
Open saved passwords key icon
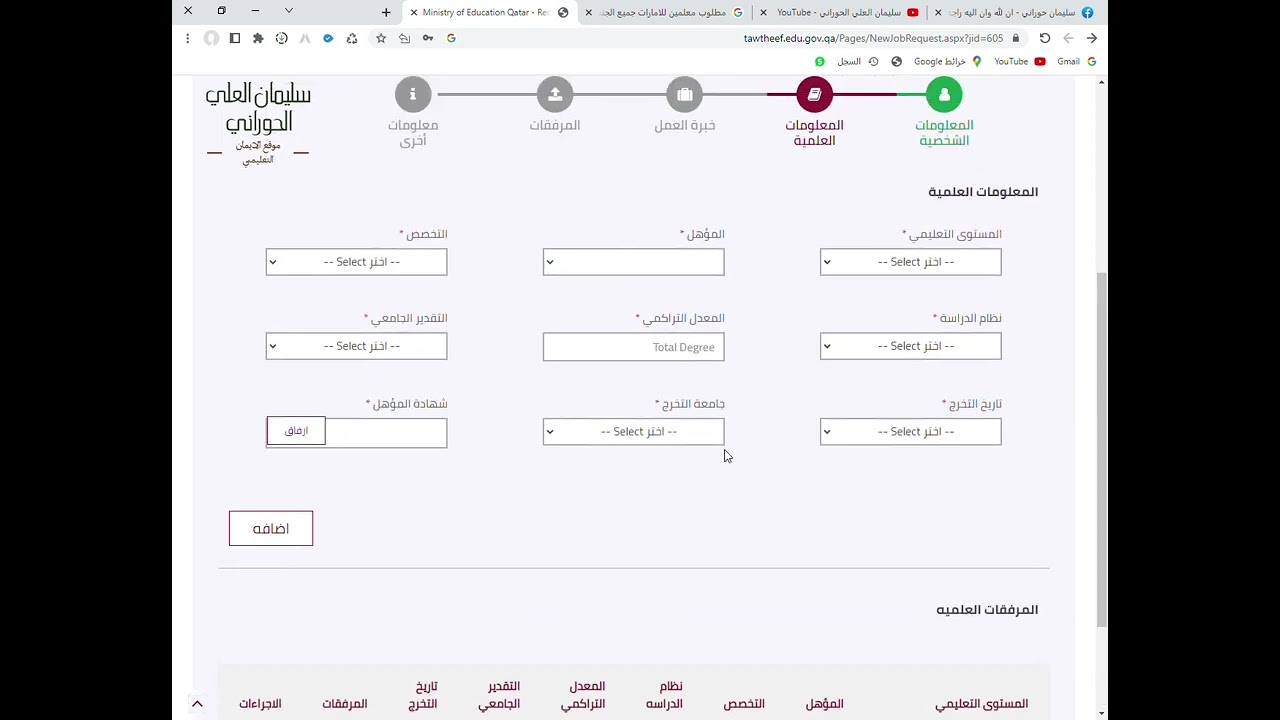click(428, 38)
